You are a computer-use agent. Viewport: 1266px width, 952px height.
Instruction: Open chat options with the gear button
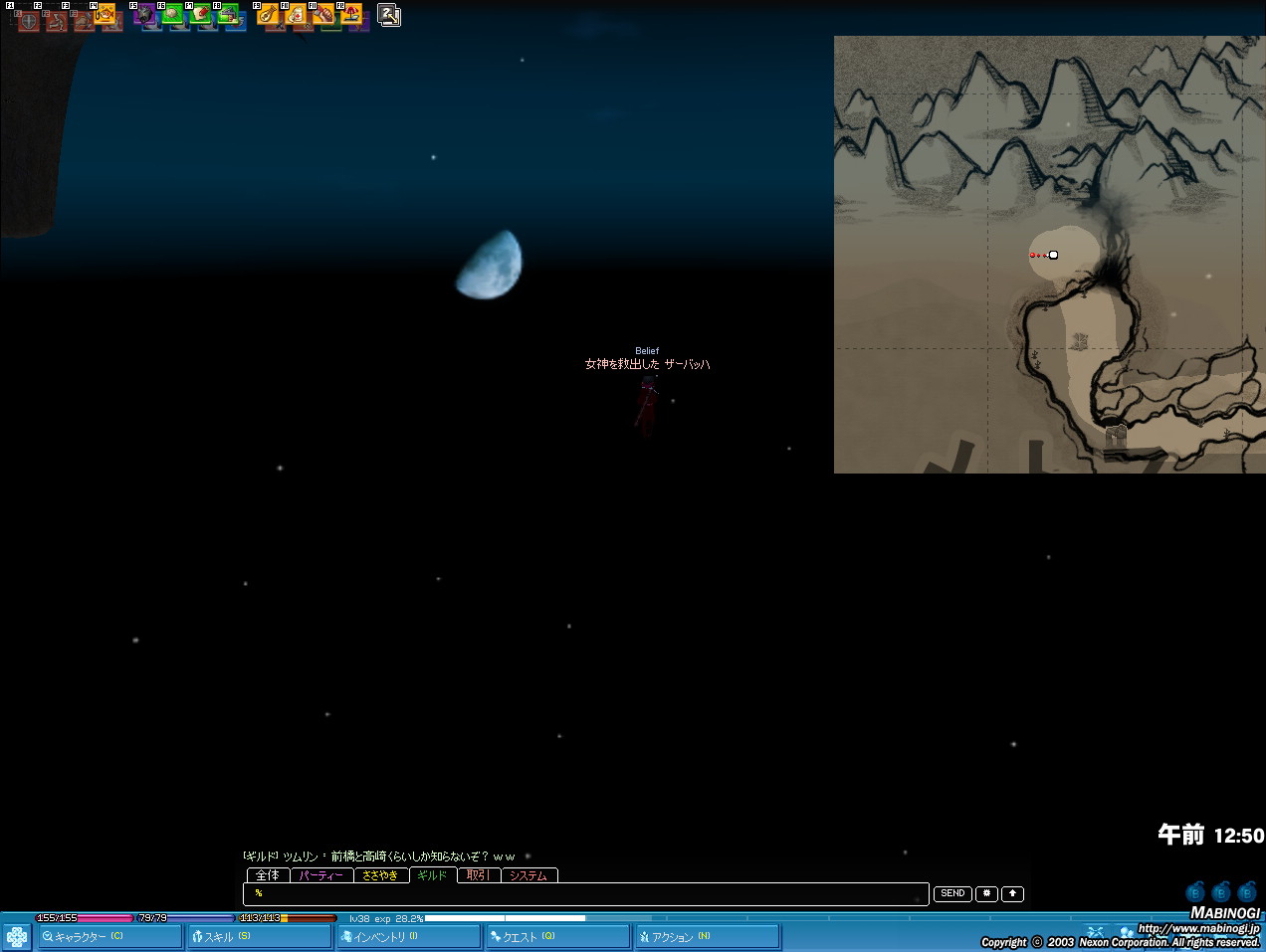[x=986, y=893]
